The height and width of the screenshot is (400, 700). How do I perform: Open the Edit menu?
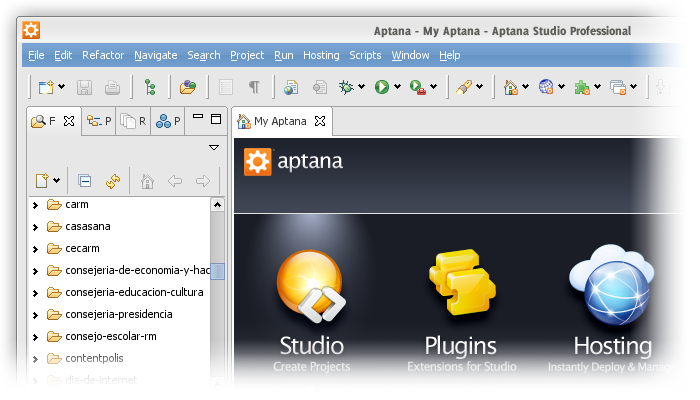63,55
